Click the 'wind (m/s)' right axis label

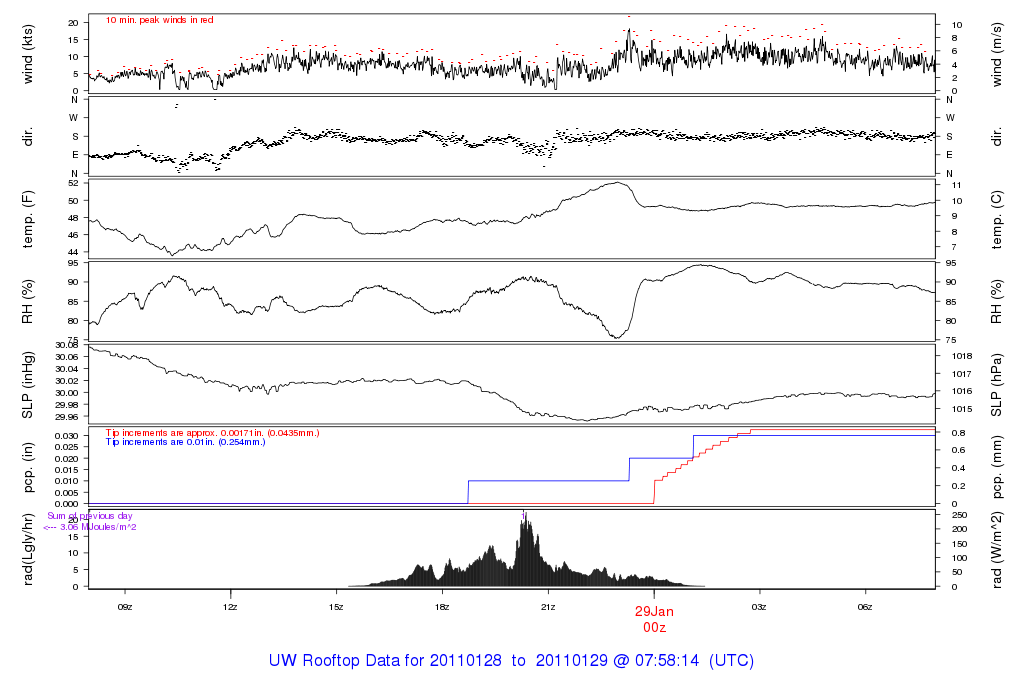point(997,55)
